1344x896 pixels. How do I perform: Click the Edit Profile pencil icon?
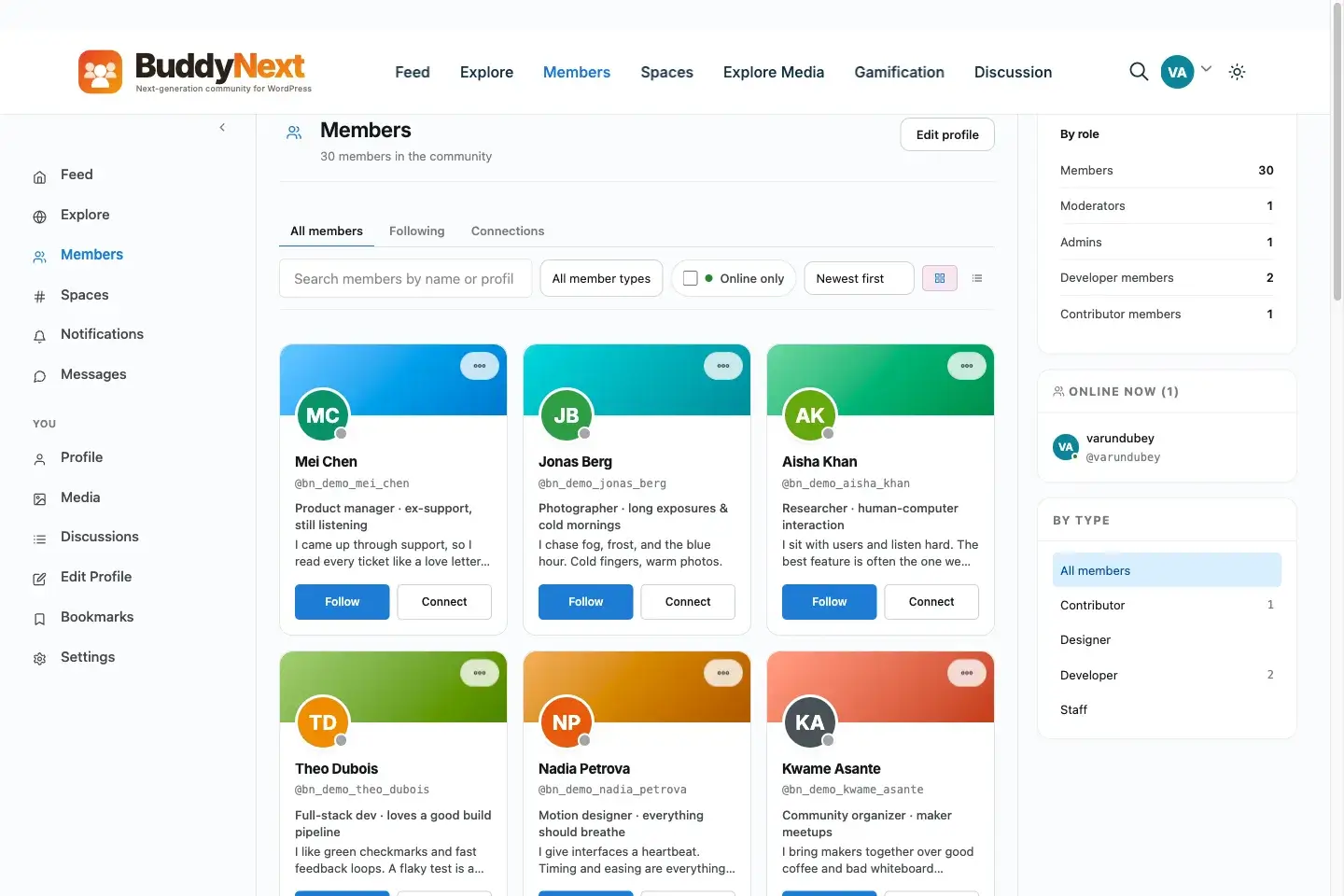coord(39,579)
